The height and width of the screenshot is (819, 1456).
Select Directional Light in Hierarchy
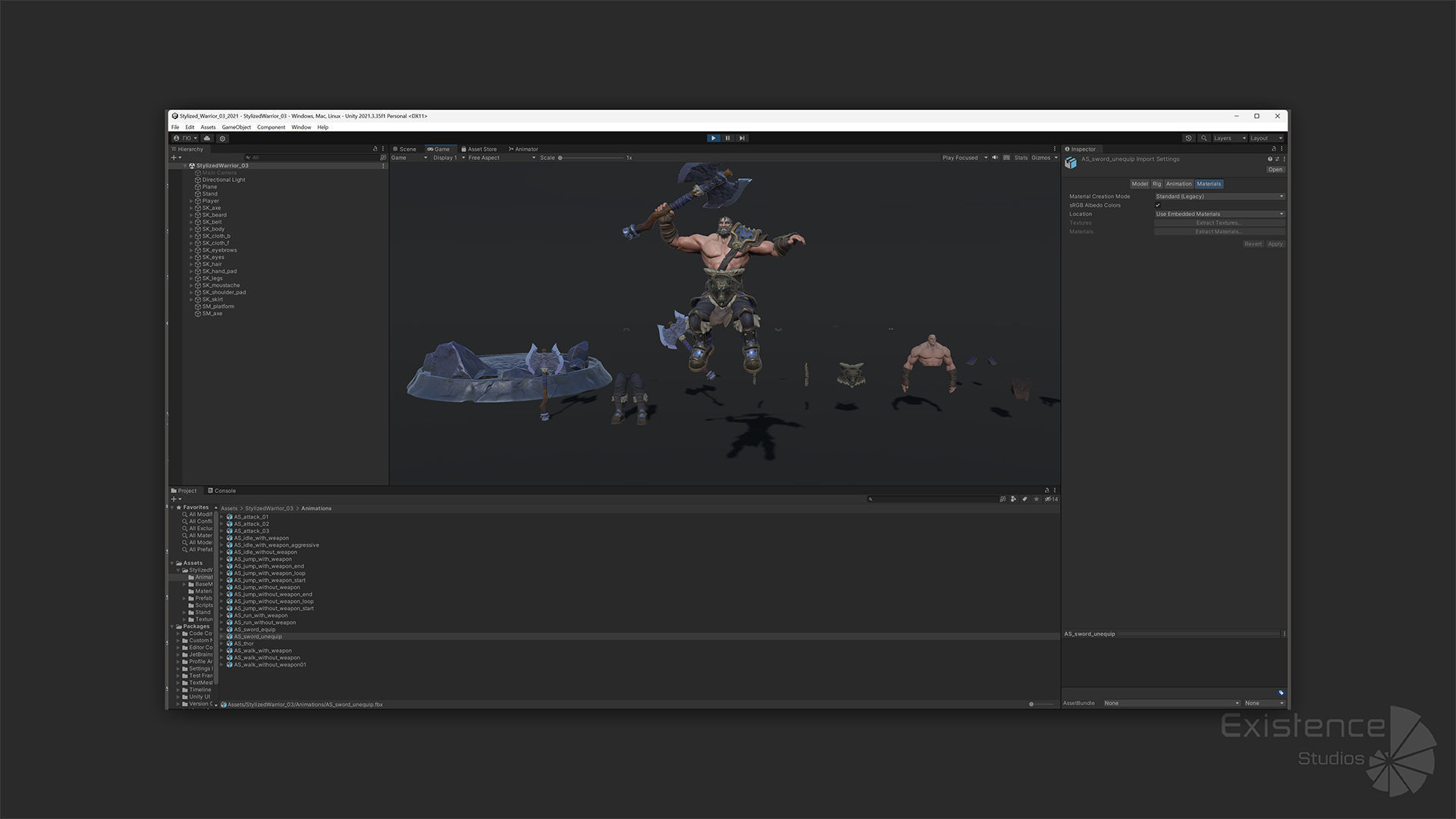pos(223,180)
